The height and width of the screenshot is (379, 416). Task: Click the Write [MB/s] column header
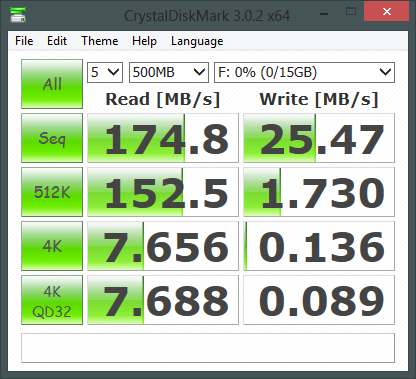319,99
